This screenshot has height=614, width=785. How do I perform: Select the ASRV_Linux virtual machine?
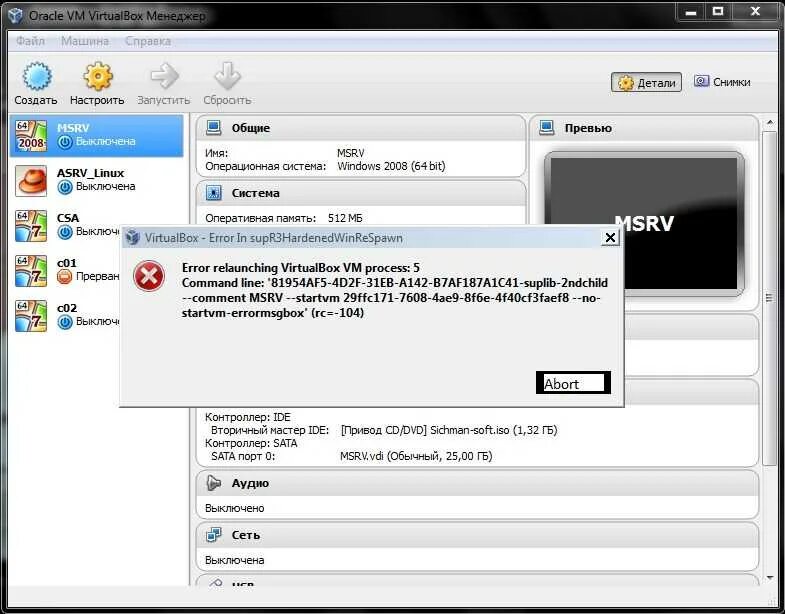tap(97, 180)
